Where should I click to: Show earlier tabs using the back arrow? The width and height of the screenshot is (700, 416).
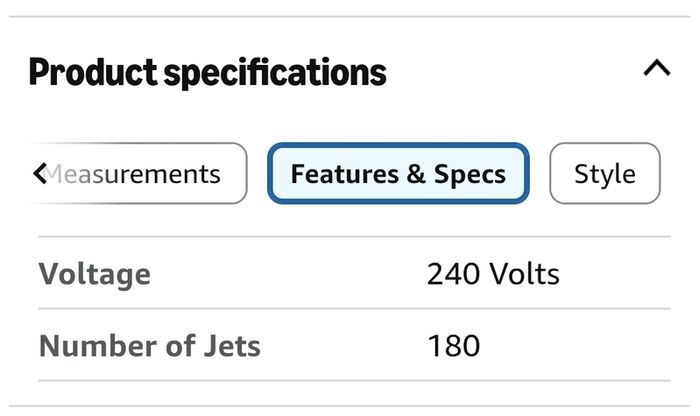pos(40,173)
